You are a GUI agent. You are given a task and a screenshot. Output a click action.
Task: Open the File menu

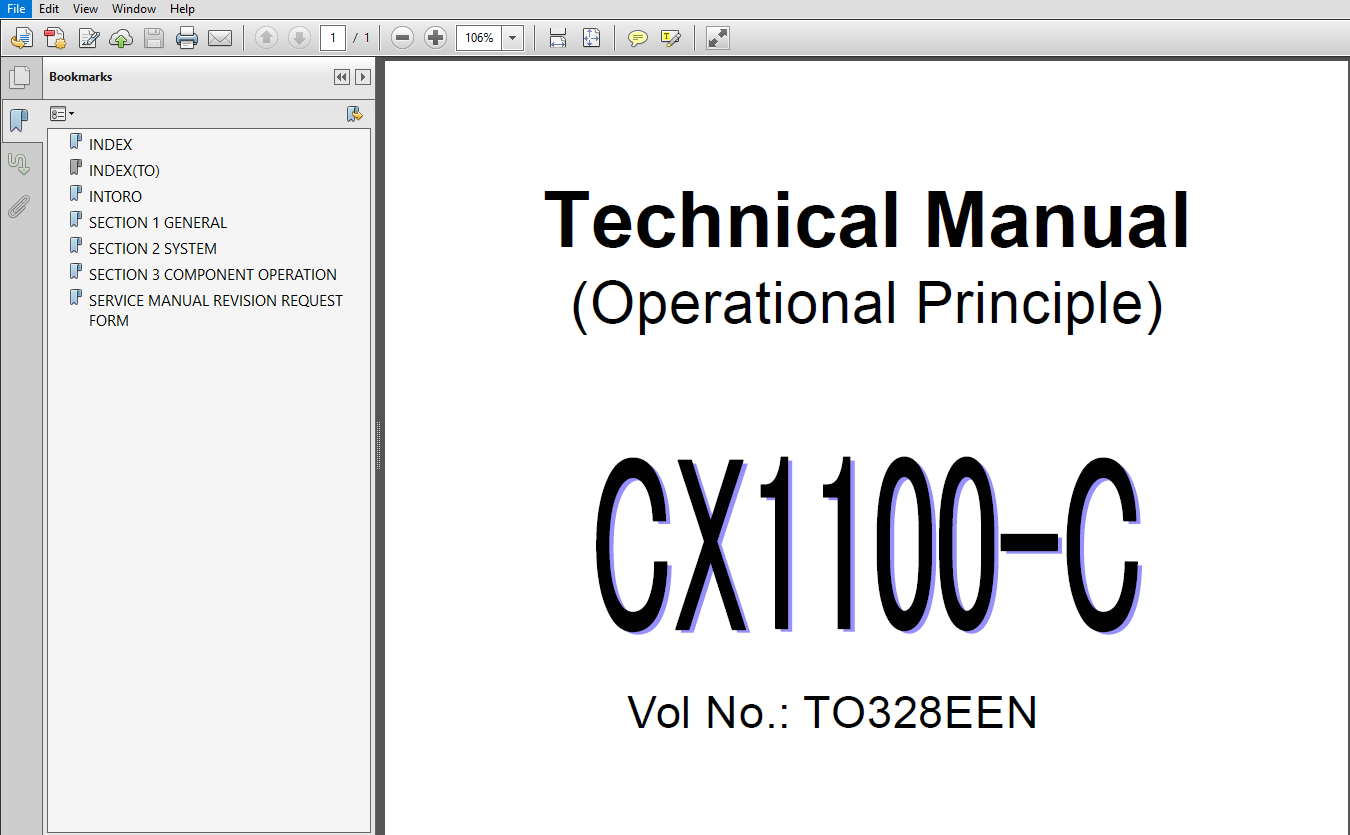coord(16,9)
